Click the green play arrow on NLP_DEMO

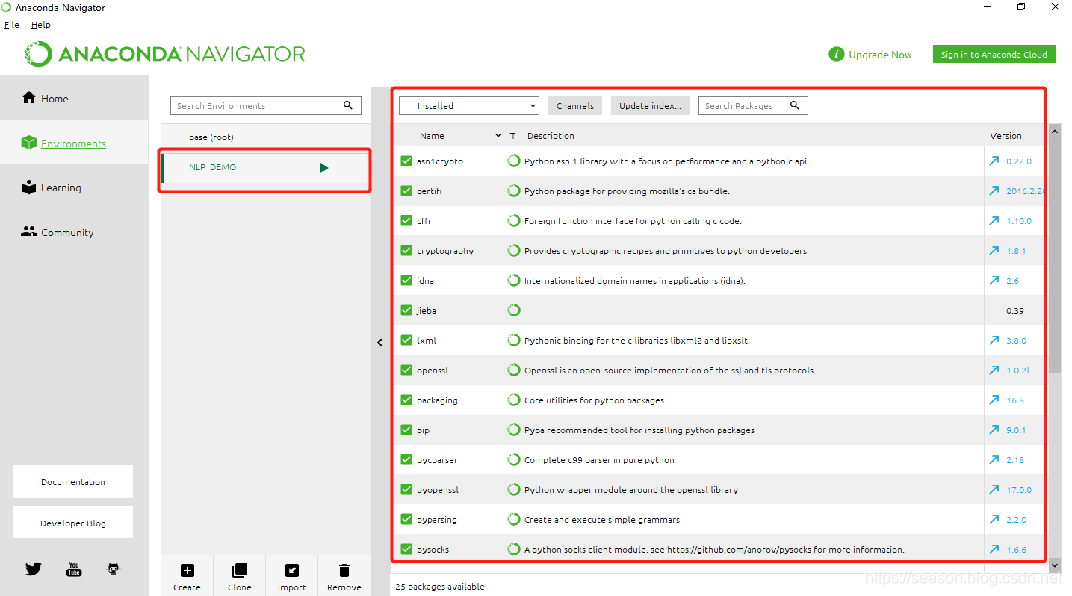pyautogui.click(x=324, y=167)
